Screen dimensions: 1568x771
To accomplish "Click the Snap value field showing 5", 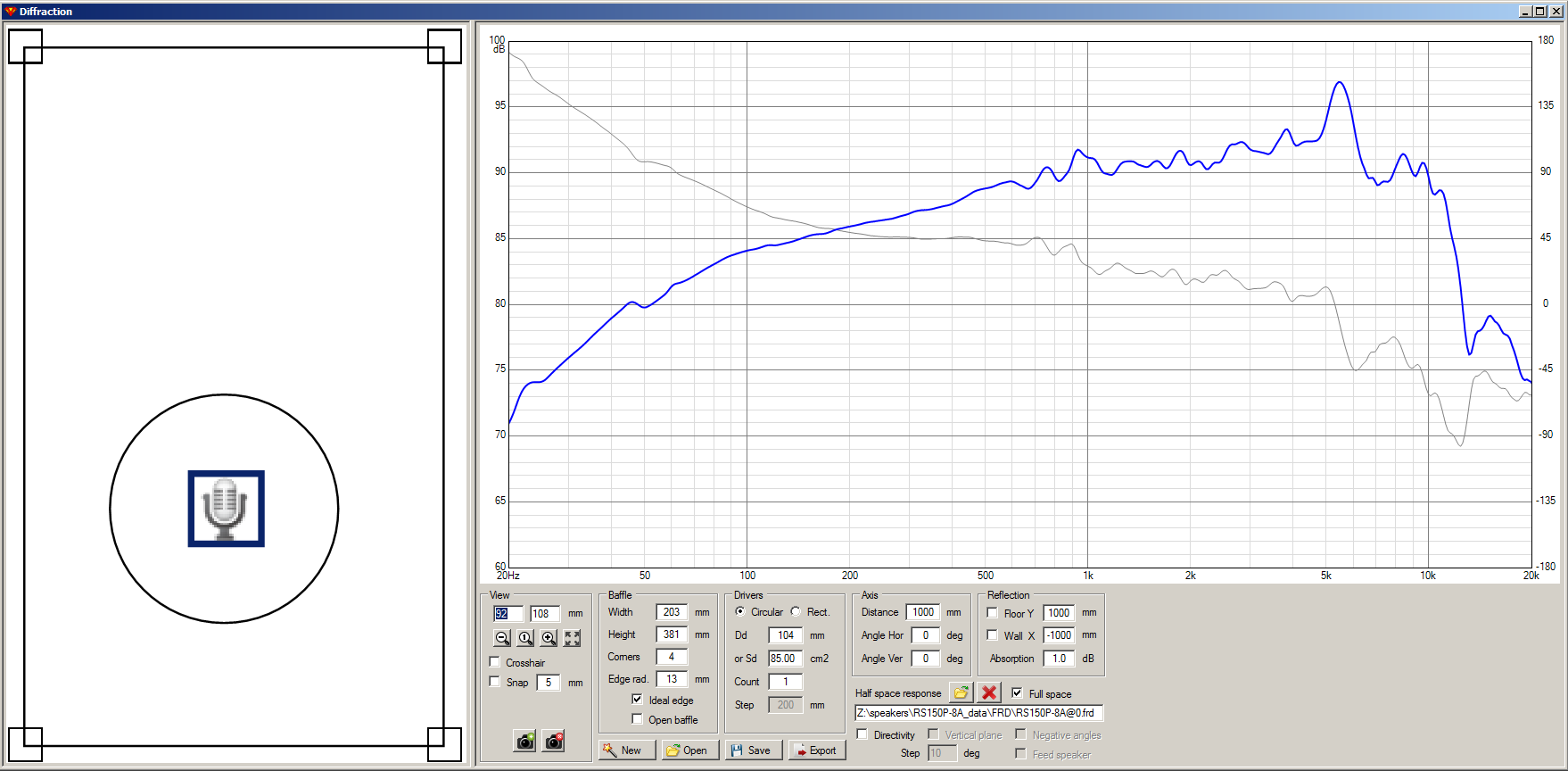I will coord(549,683).
